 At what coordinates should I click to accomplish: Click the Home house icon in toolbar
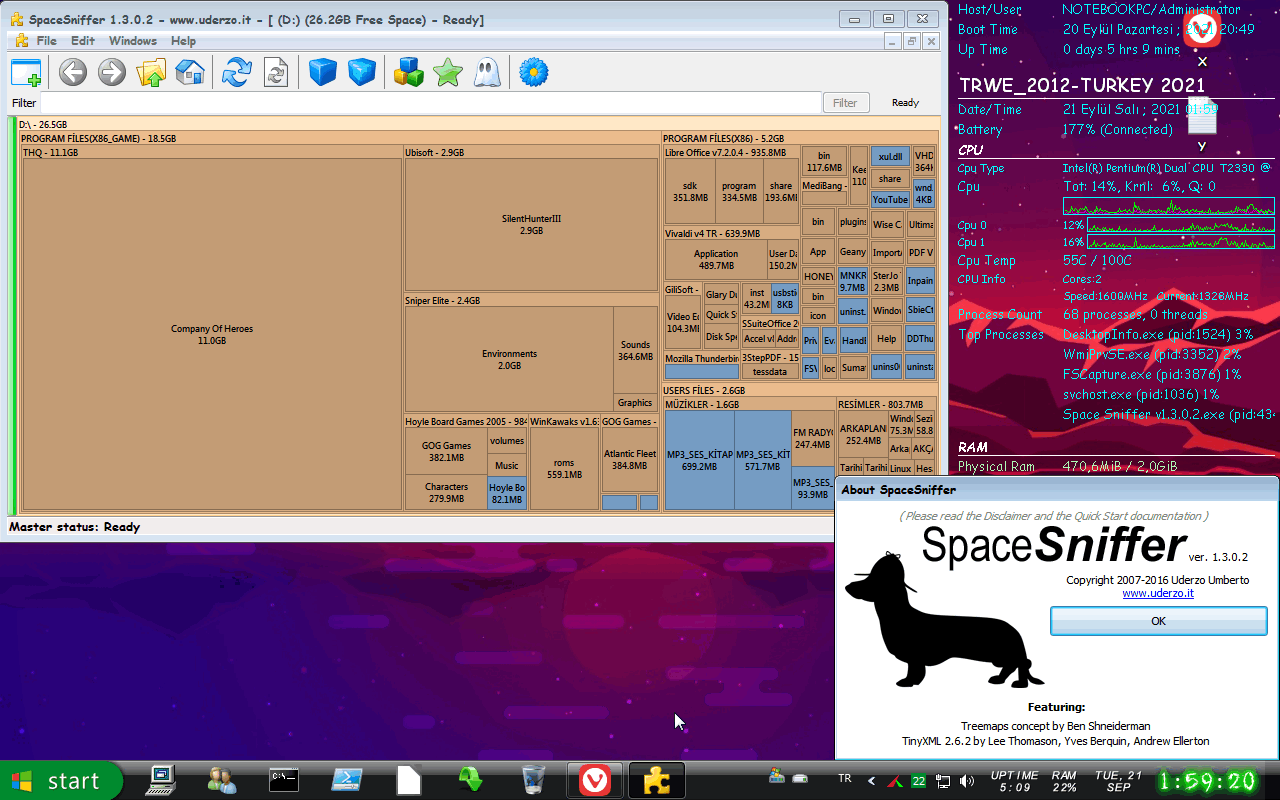[x=190, y=72]
